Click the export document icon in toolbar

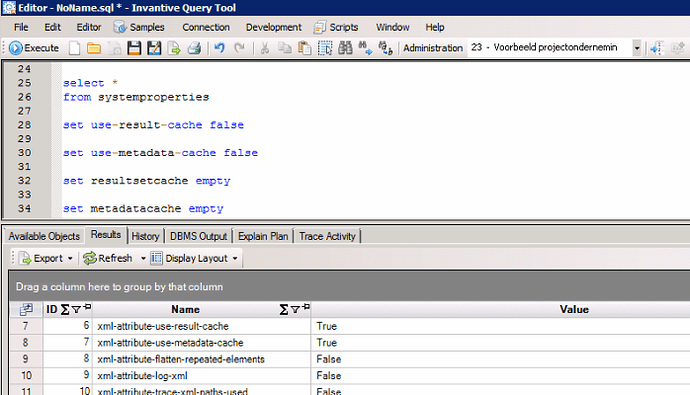174,48
